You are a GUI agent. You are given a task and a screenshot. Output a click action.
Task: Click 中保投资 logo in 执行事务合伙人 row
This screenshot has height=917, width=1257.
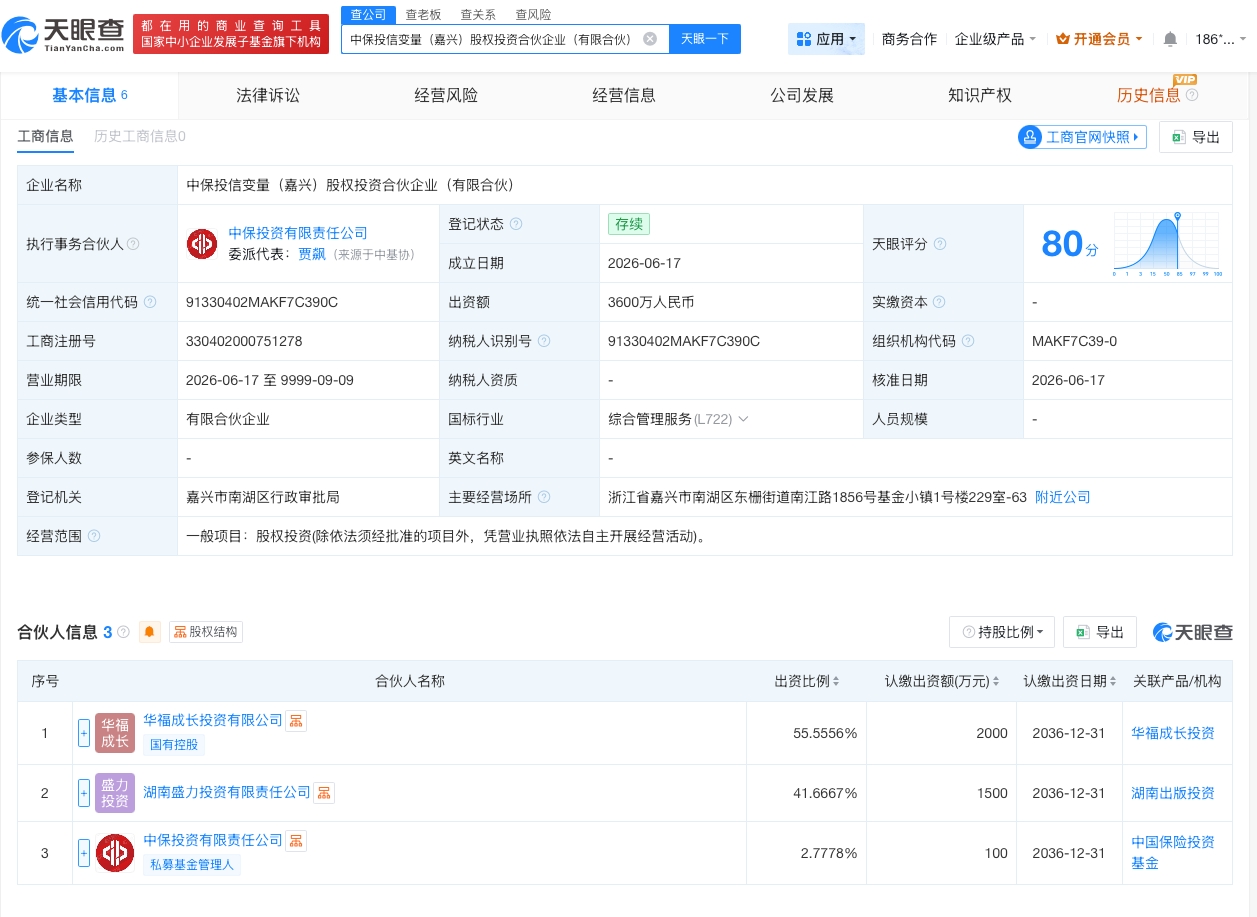(202, 244)
